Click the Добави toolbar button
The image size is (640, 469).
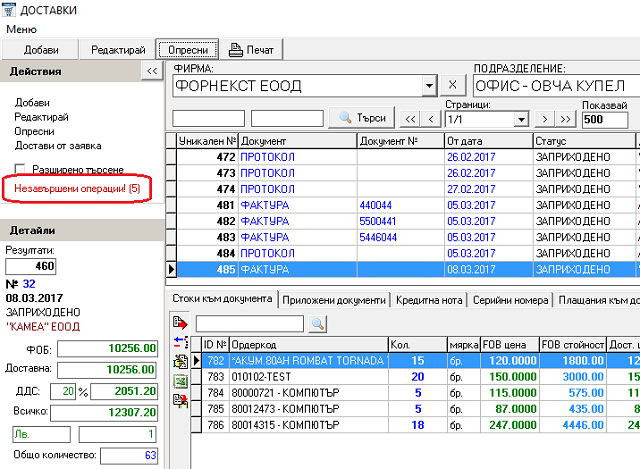click(41, 50)
